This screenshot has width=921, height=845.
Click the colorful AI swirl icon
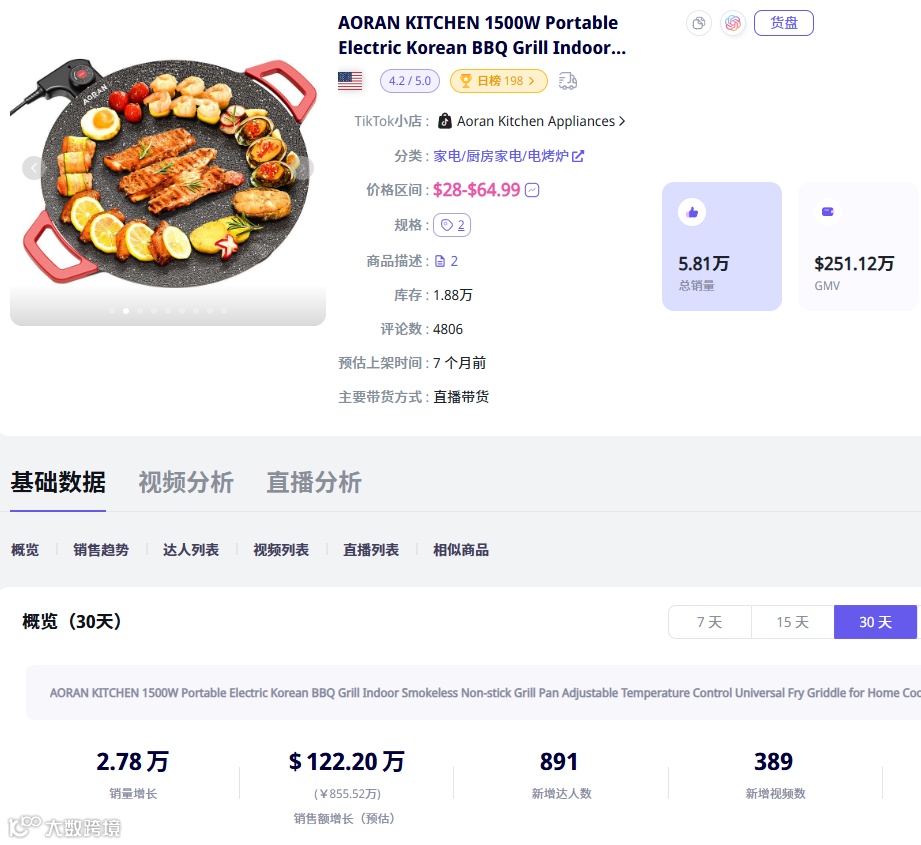click(x=733, y=23)
